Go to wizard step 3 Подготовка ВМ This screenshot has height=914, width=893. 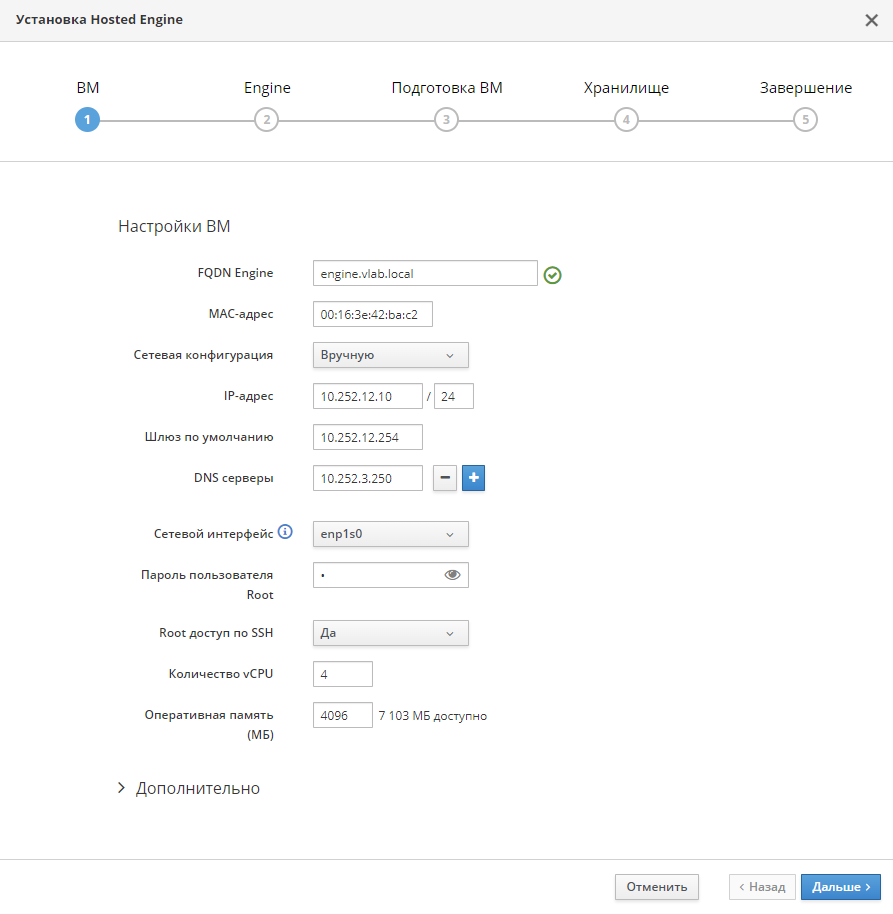[446, 119]
